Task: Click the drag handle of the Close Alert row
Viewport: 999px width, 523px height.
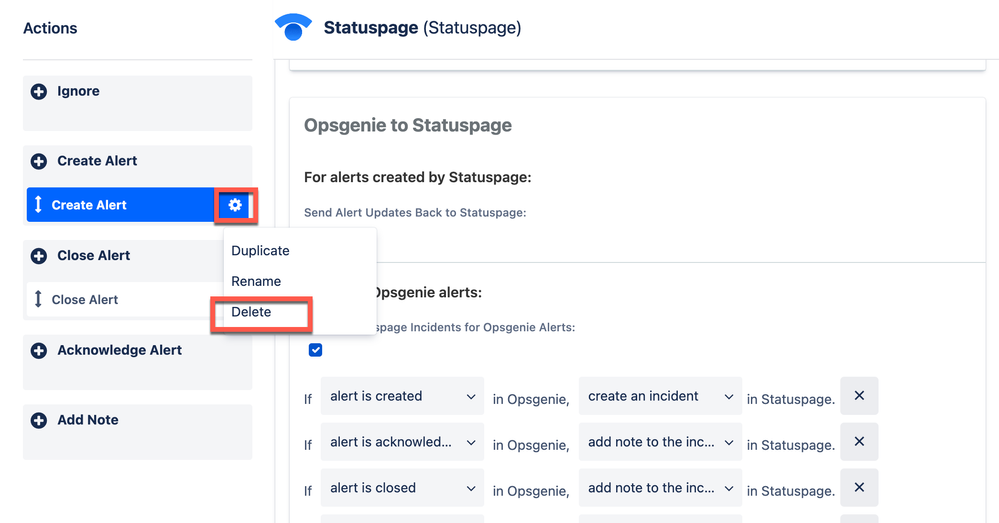Action: (38, 299)
